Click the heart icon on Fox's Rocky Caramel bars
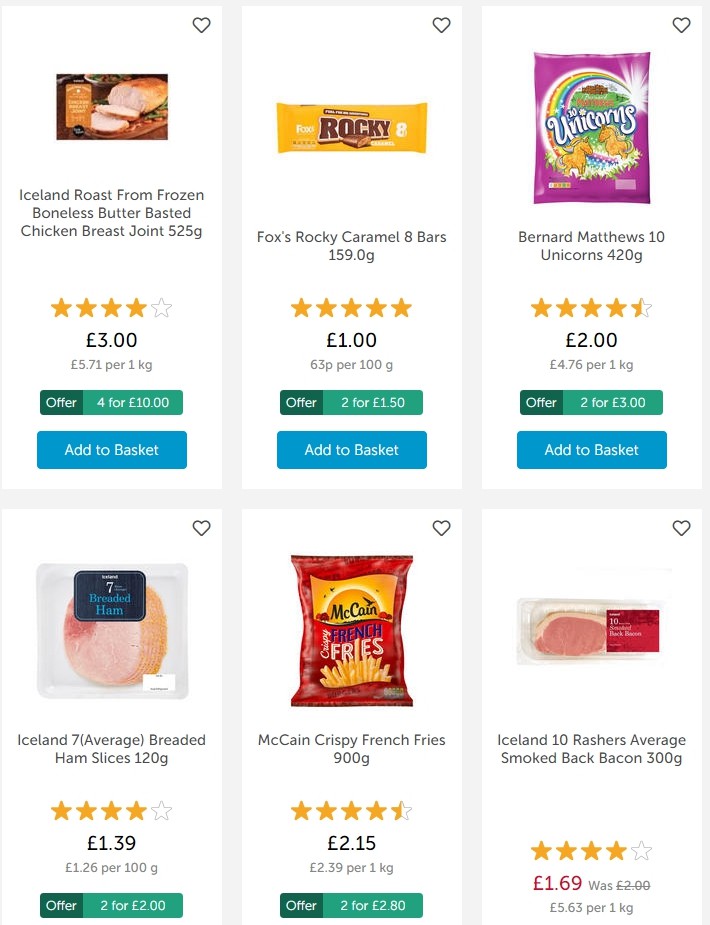 (441, 25)
